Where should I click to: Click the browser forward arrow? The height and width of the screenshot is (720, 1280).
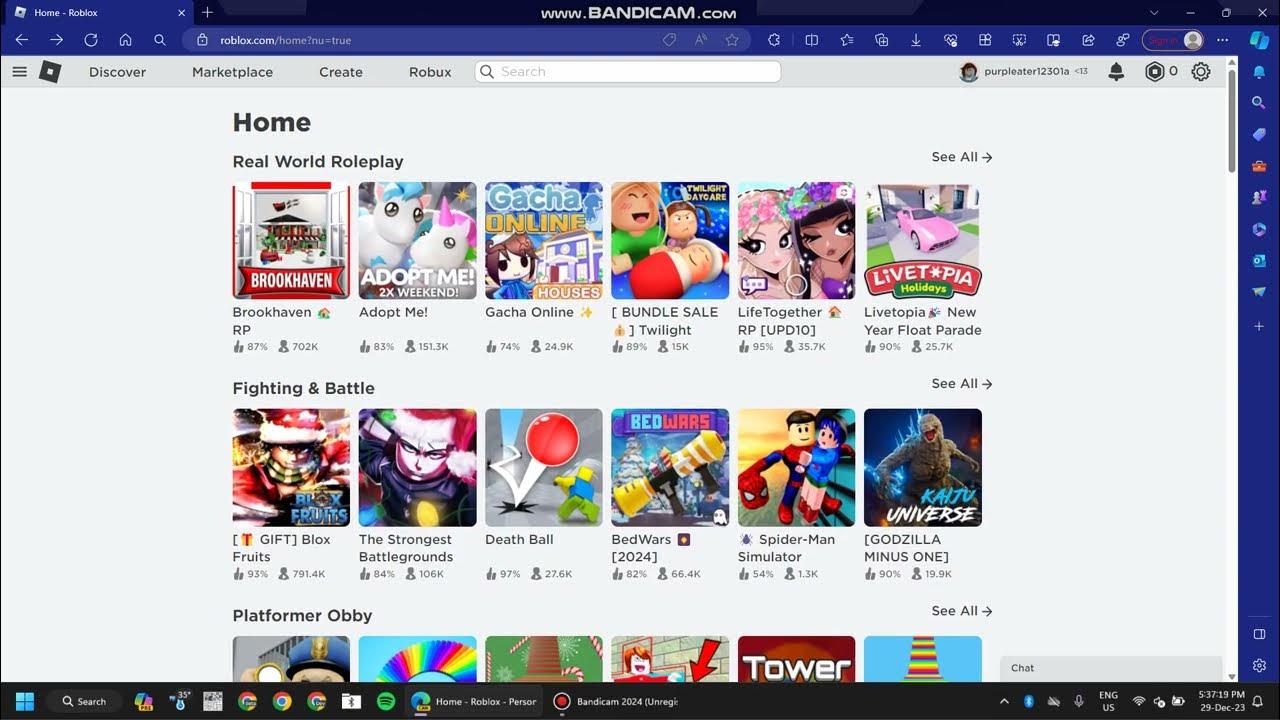click(x=56, y=40)
